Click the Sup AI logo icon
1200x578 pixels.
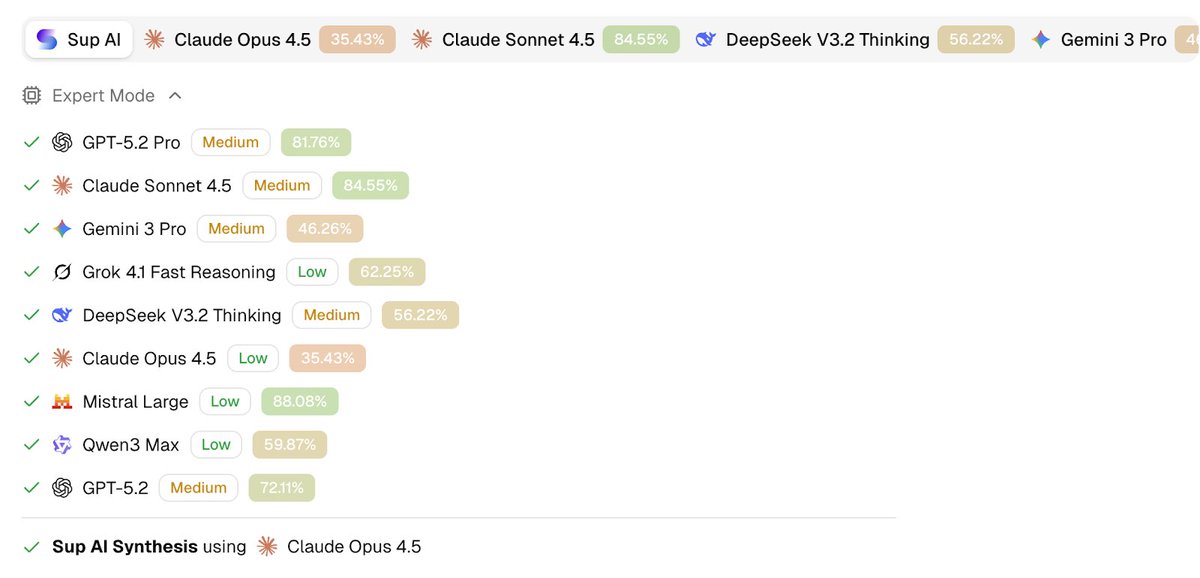click(x=47, y=40)
